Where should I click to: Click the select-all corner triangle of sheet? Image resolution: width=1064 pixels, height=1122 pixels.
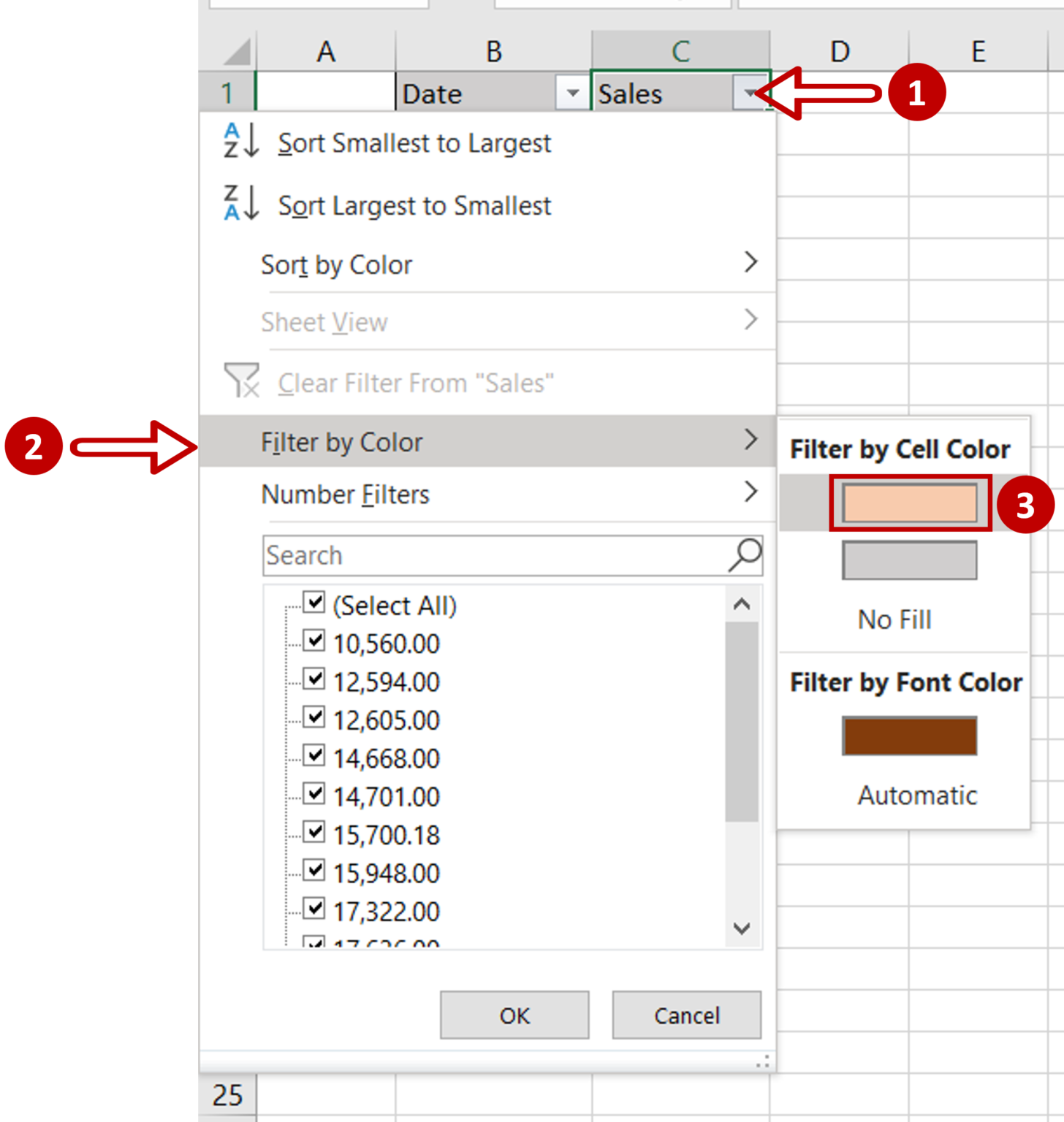[x=237, y=51]
